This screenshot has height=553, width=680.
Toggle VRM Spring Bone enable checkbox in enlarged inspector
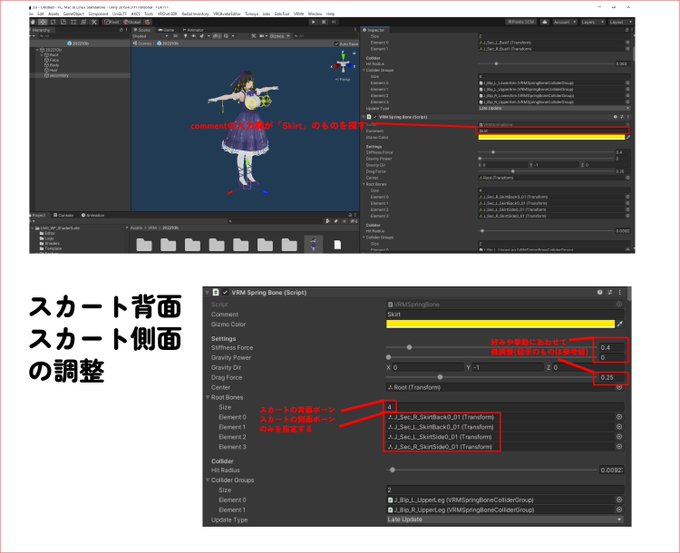(225, 292)
